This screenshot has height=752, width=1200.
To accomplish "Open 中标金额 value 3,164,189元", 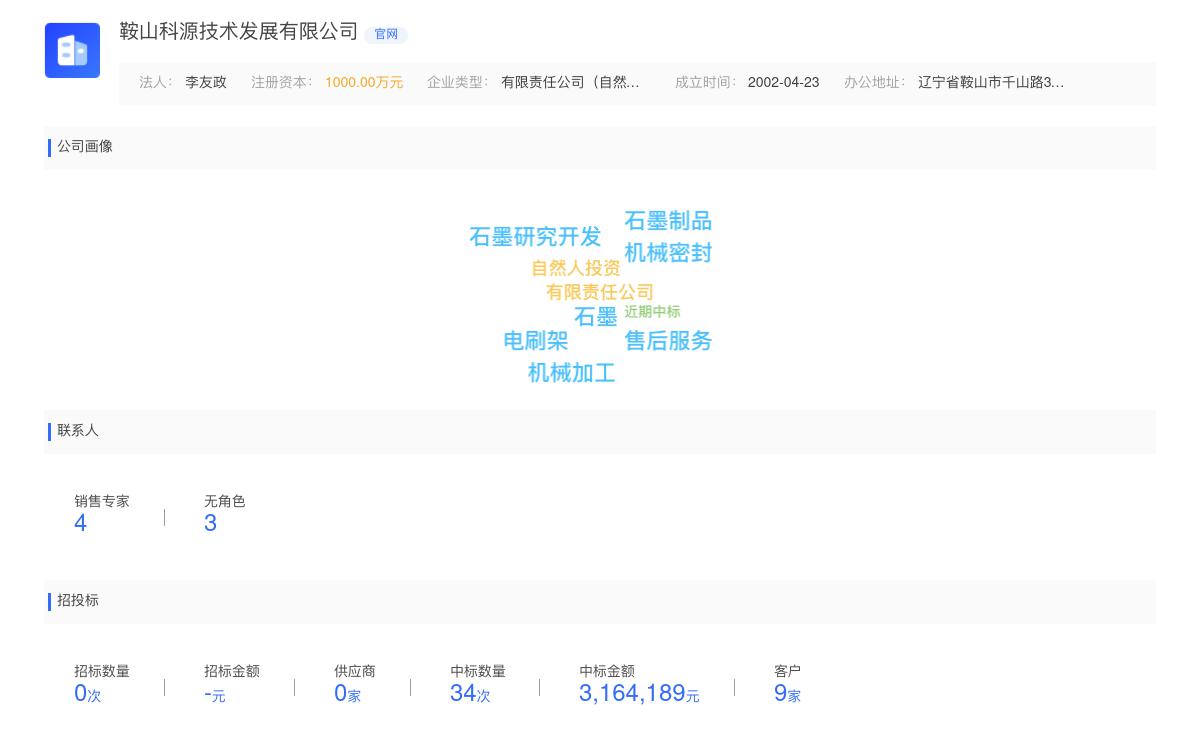I will 639,693.
